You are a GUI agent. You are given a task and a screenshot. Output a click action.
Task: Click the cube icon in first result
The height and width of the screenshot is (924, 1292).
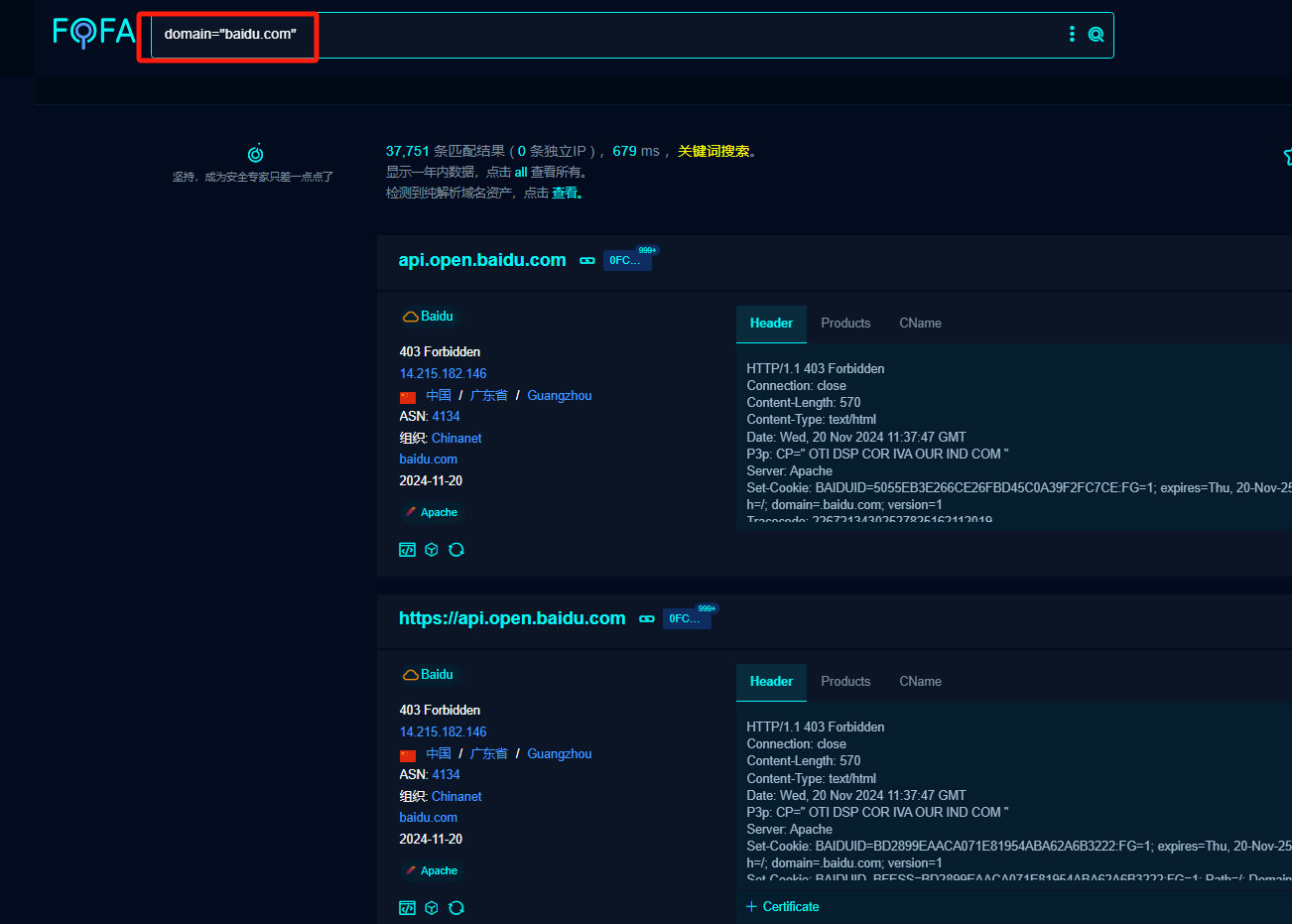point(432,550)
